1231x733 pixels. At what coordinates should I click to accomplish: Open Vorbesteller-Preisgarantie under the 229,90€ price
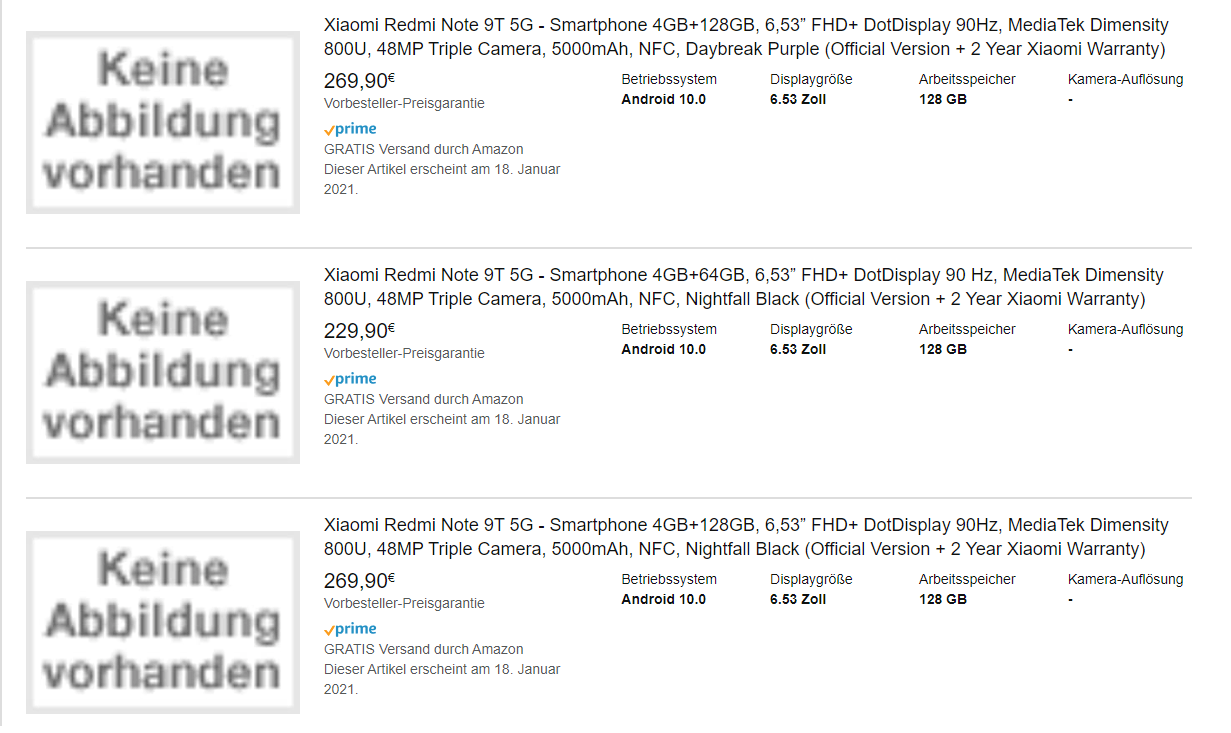click(x=404, y=353)
